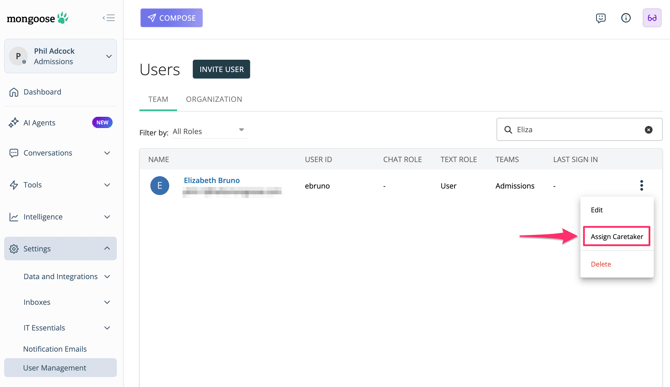Viewport: 670px width, 387px height.
Task: Click the search magnifier icon
Action: tap(508, 129)
